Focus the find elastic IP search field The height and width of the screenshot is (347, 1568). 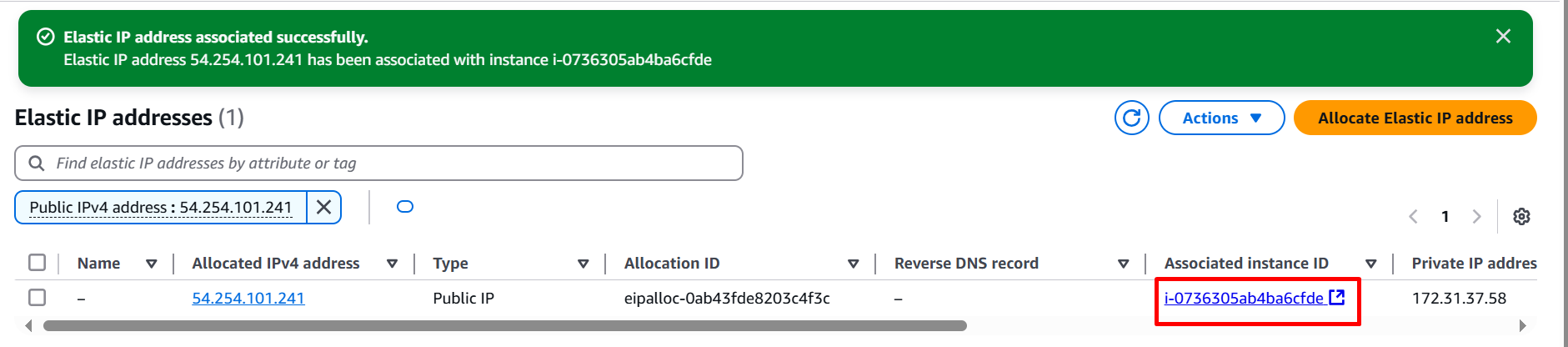pyautogui.click(x=378, y=163)
